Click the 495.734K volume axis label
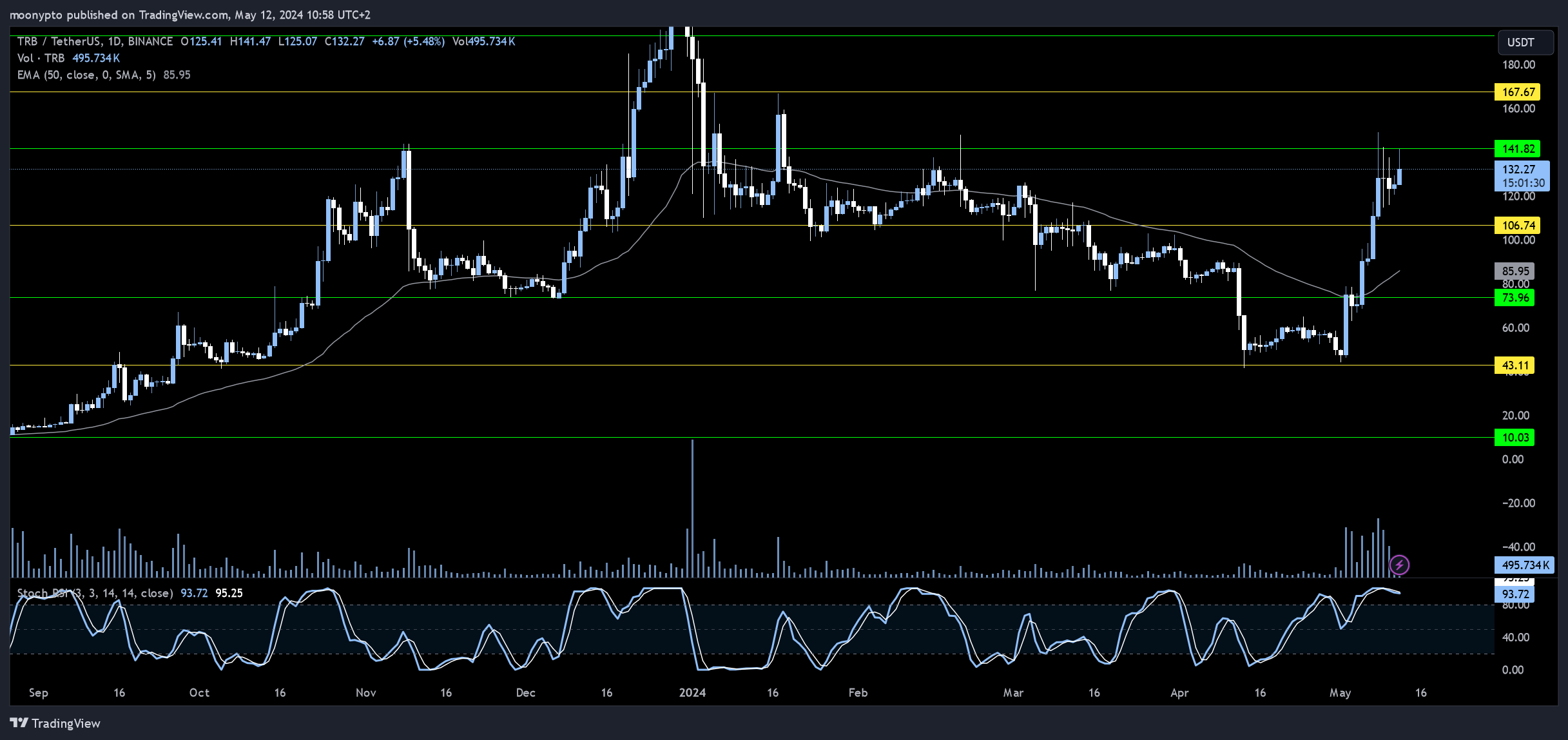This screenshot has height=740, width=1568. (1524, 565)
